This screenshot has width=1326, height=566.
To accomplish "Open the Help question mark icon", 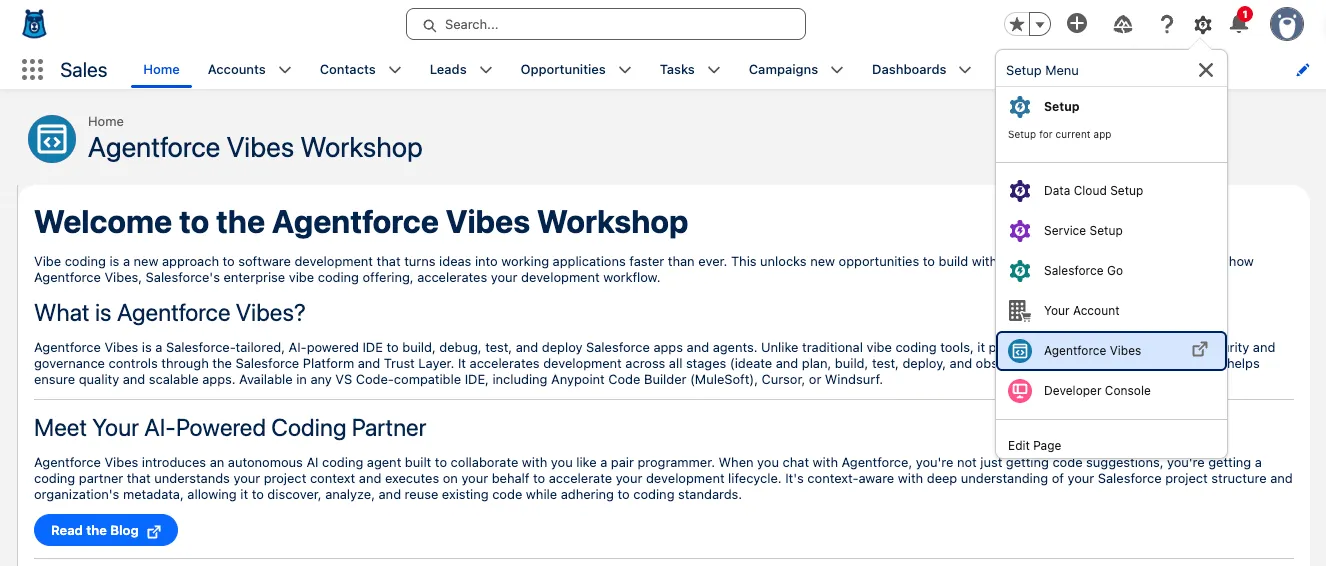I will 1166,24.
